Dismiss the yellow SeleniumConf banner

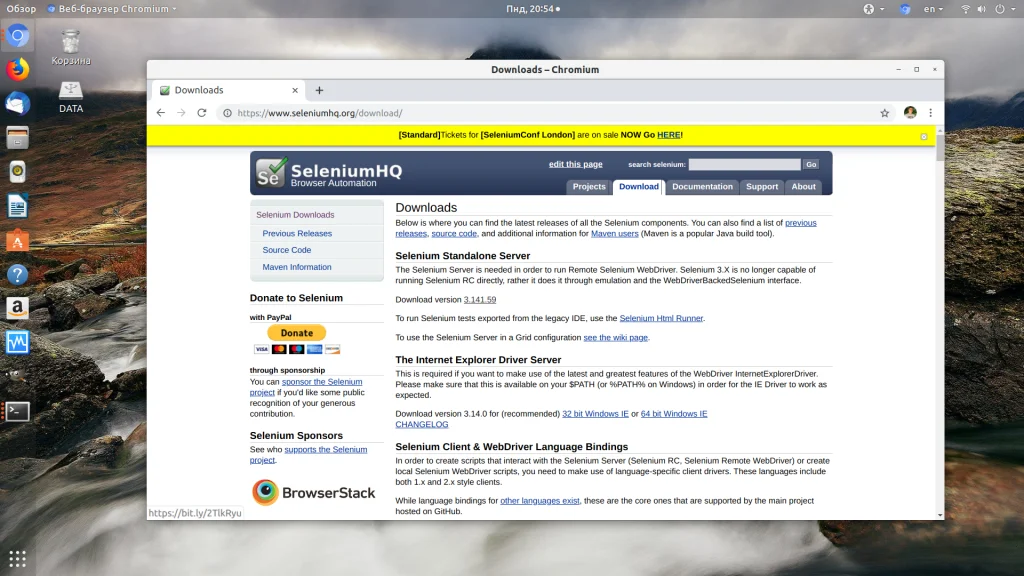923,136
